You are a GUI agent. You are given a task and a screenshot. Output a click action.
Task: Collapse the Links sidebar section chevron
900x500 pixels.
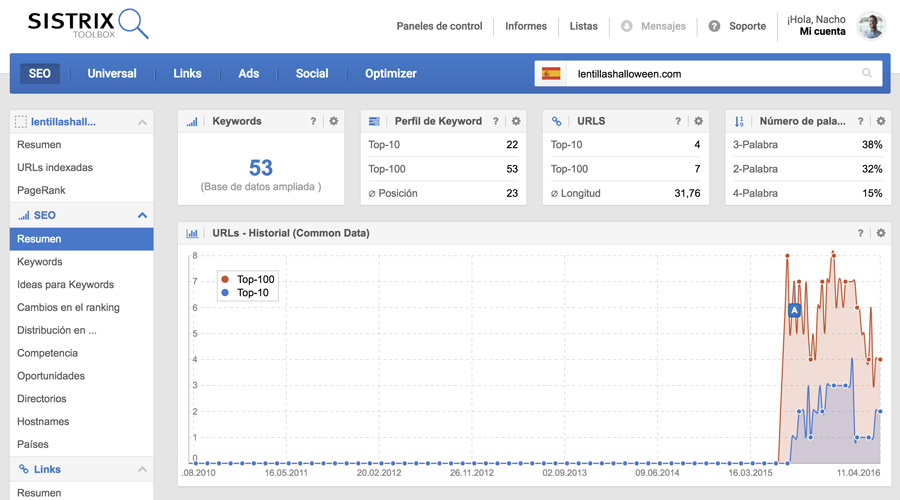[142, 470]
